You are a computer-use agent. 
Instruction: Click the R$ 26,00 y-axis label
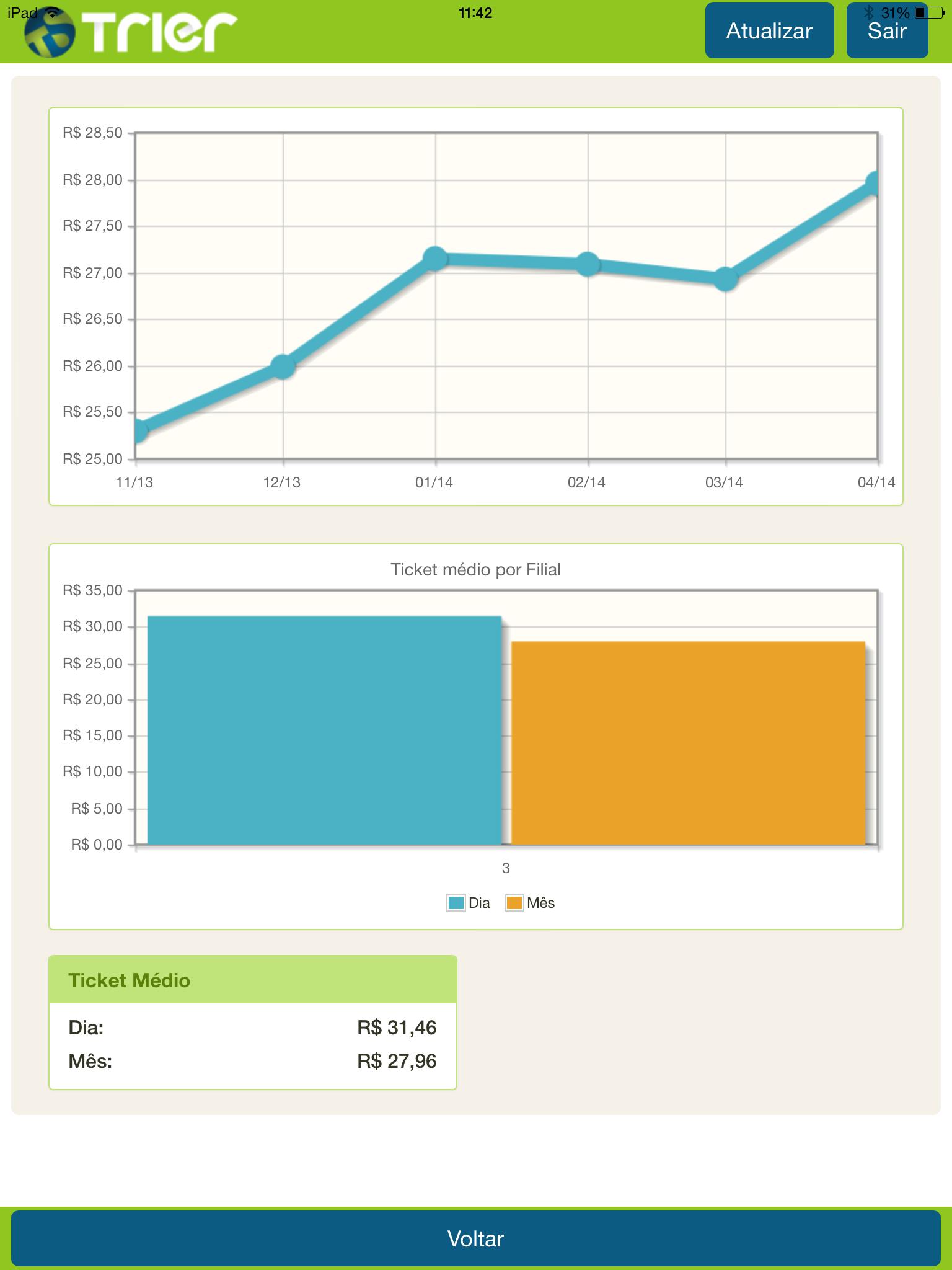[93, 366]
